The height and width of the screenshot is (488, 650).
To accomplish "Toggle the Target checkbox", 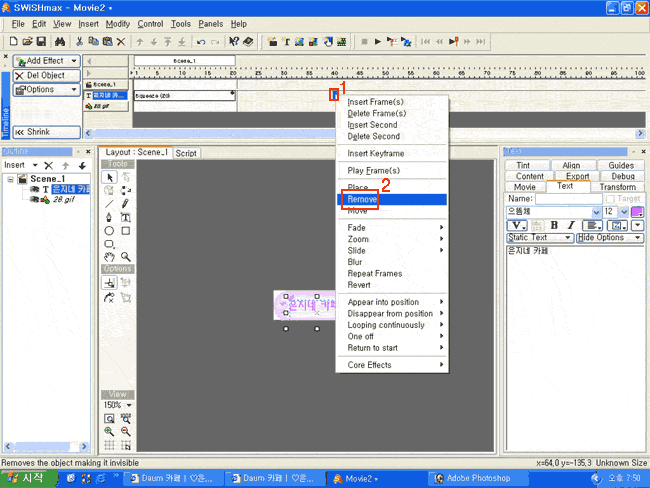I will point(610,199).
